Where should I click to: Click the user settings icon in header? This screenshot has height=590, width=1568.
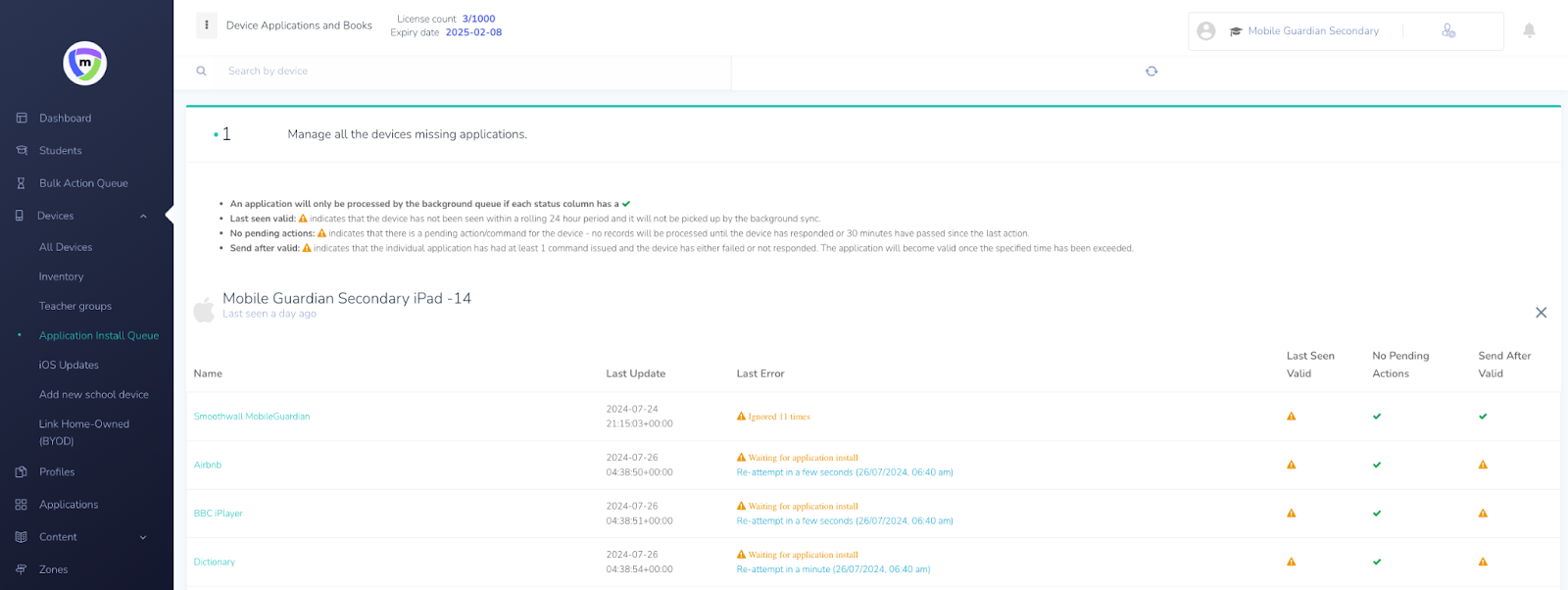coord(1448,31)
